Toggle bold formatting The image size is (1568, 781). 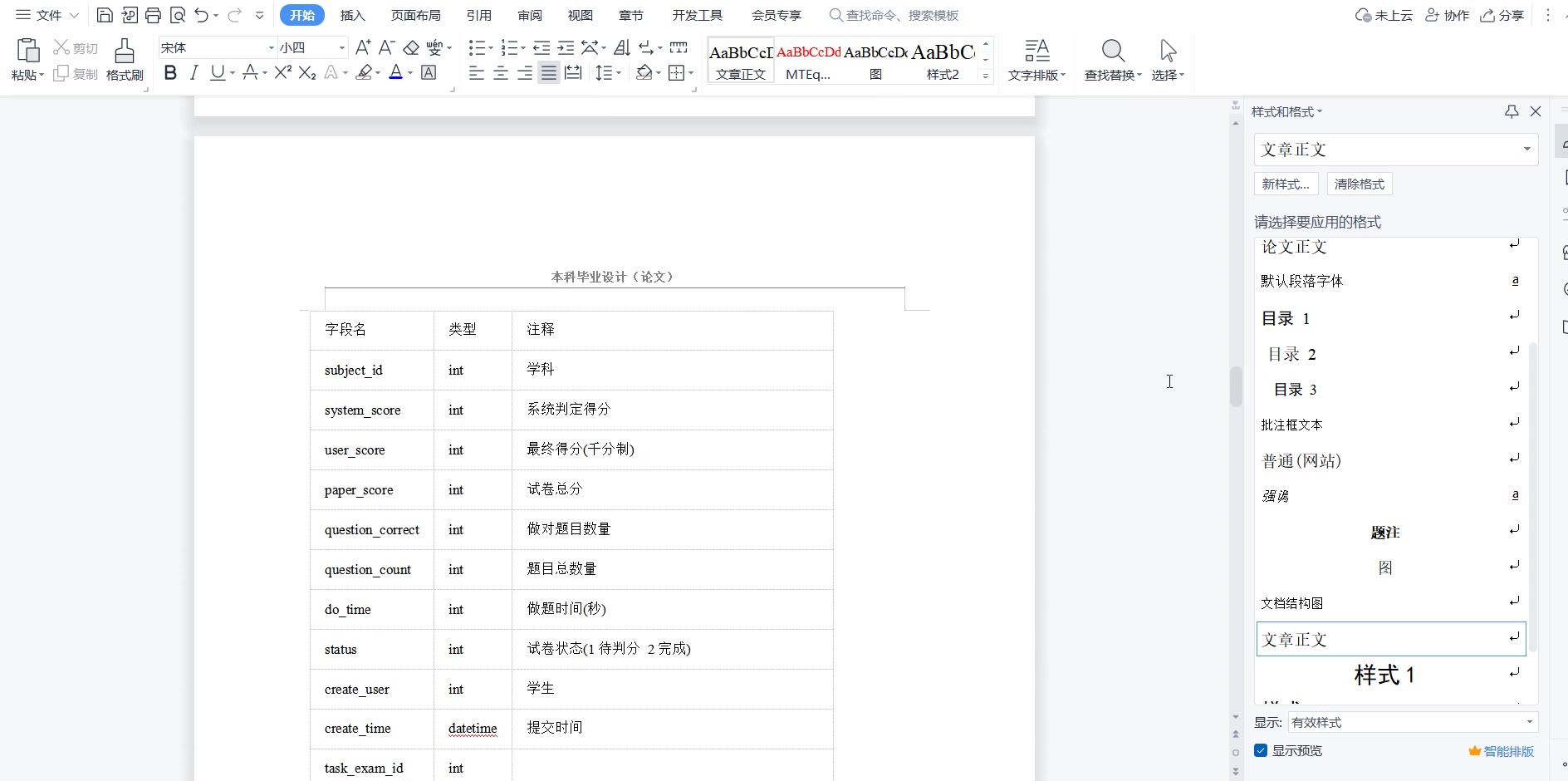coord(170,73)
